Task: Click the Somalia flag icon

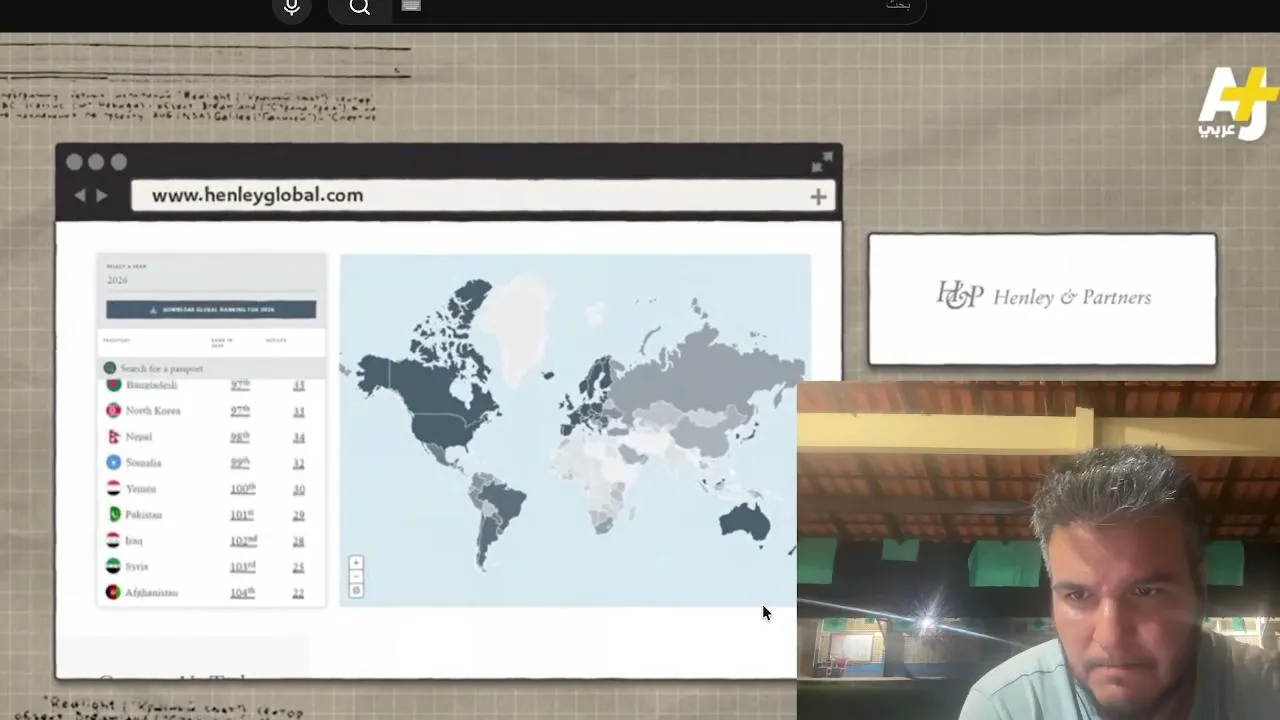Action: (x=113, y=463)
